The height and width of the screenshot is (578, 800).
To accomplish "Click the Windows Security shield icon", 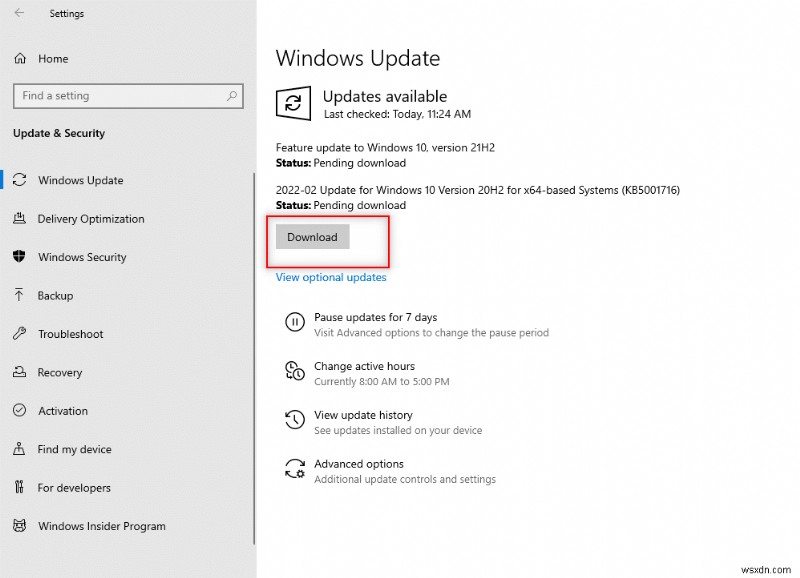I will (x=21, y=257).
